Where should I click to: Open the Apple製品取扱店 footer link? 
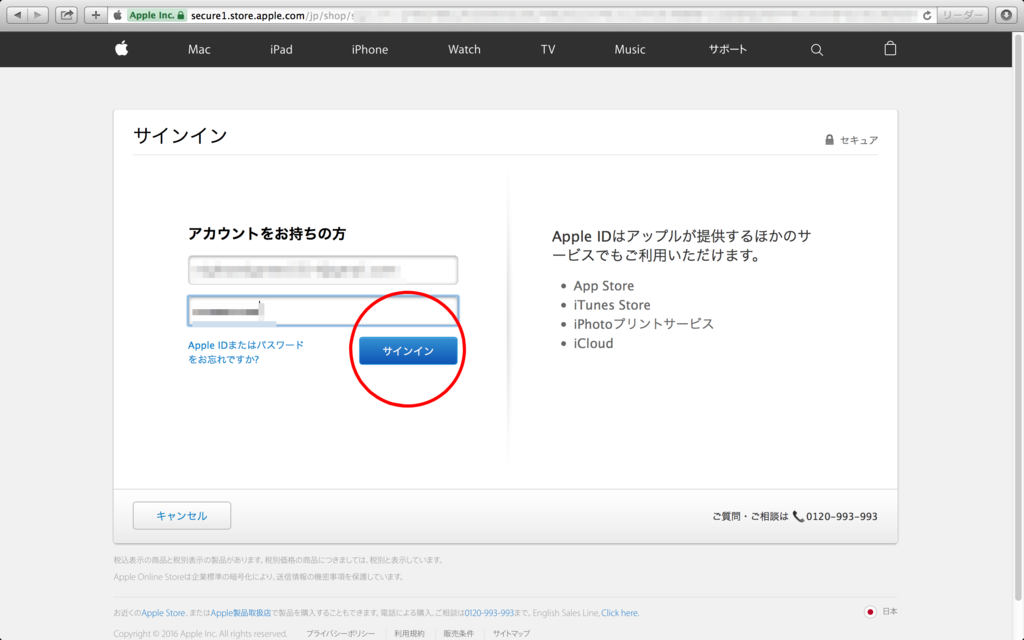point(240,613)
